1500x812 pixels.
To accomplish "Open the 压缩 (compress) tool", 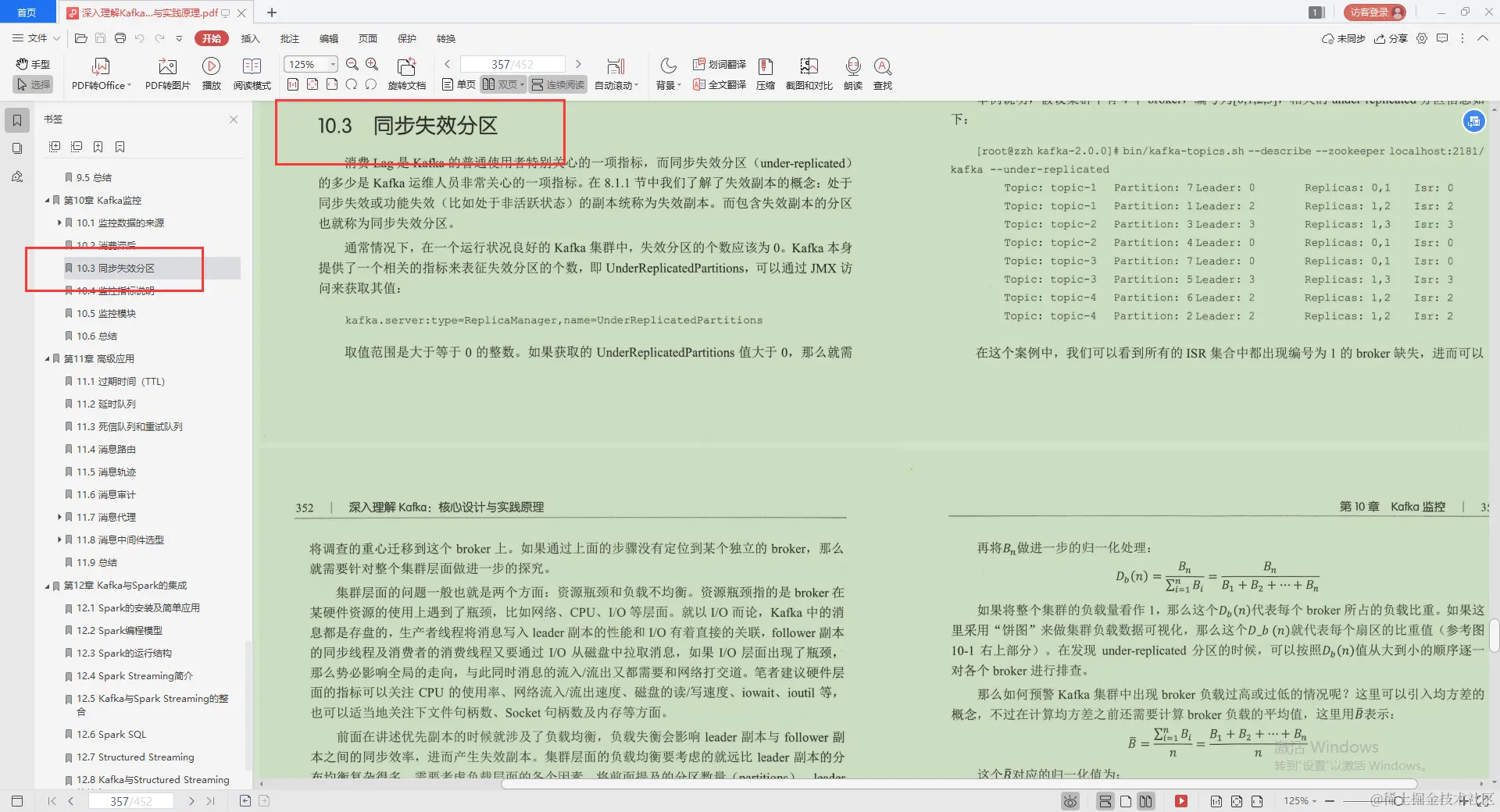I will point(765,73).
